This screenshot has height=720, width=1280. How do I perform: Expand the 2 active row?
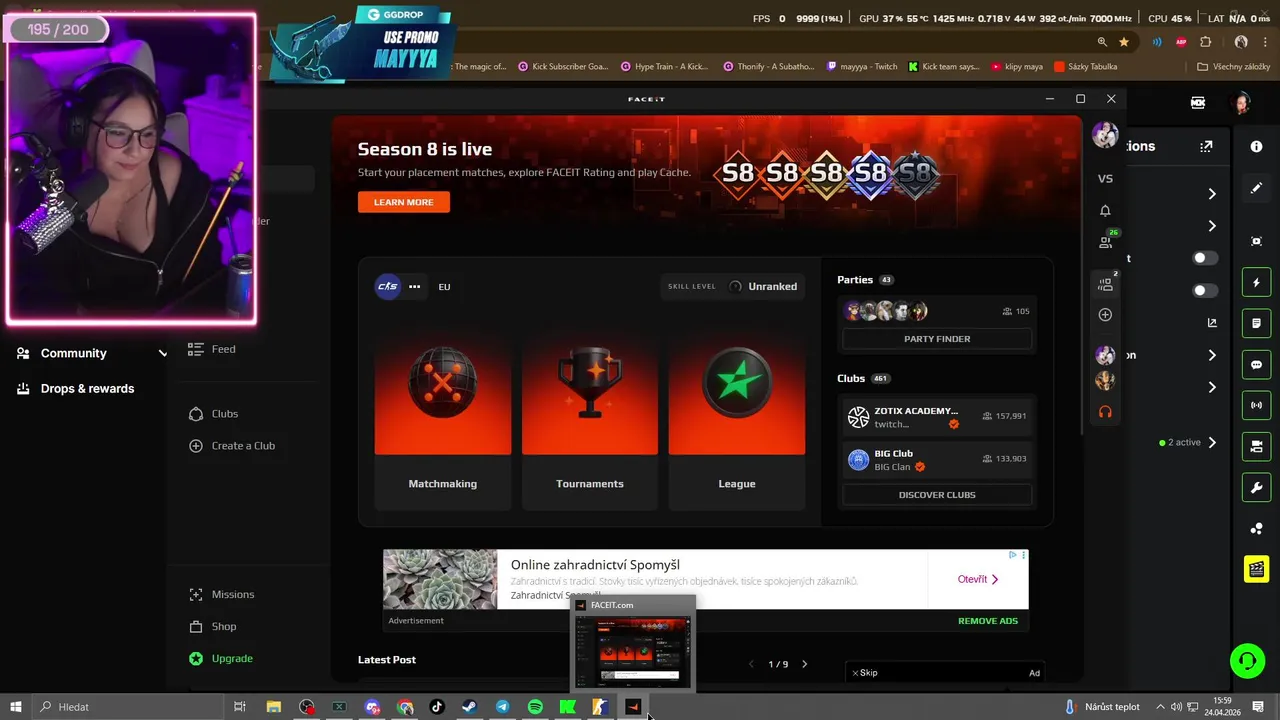[x=1187, y=442]
